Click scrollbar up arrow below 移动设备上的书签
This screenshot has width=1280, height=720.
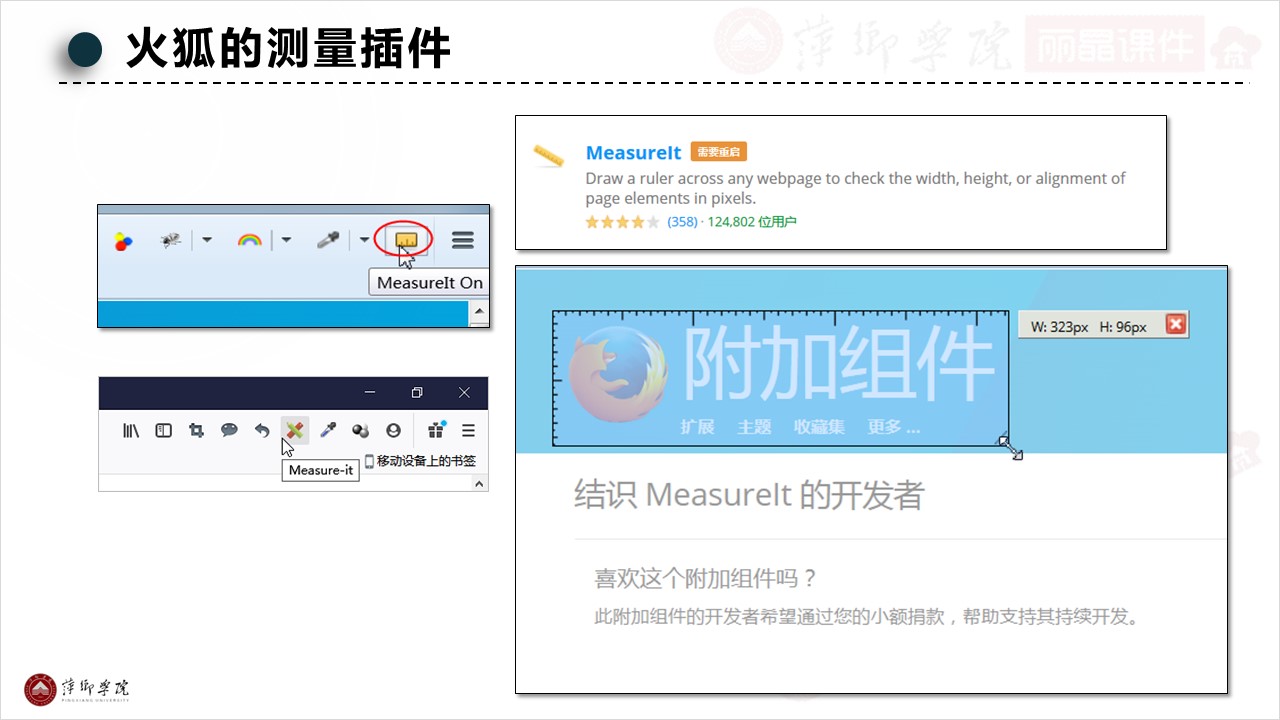(x=480, y=484)
